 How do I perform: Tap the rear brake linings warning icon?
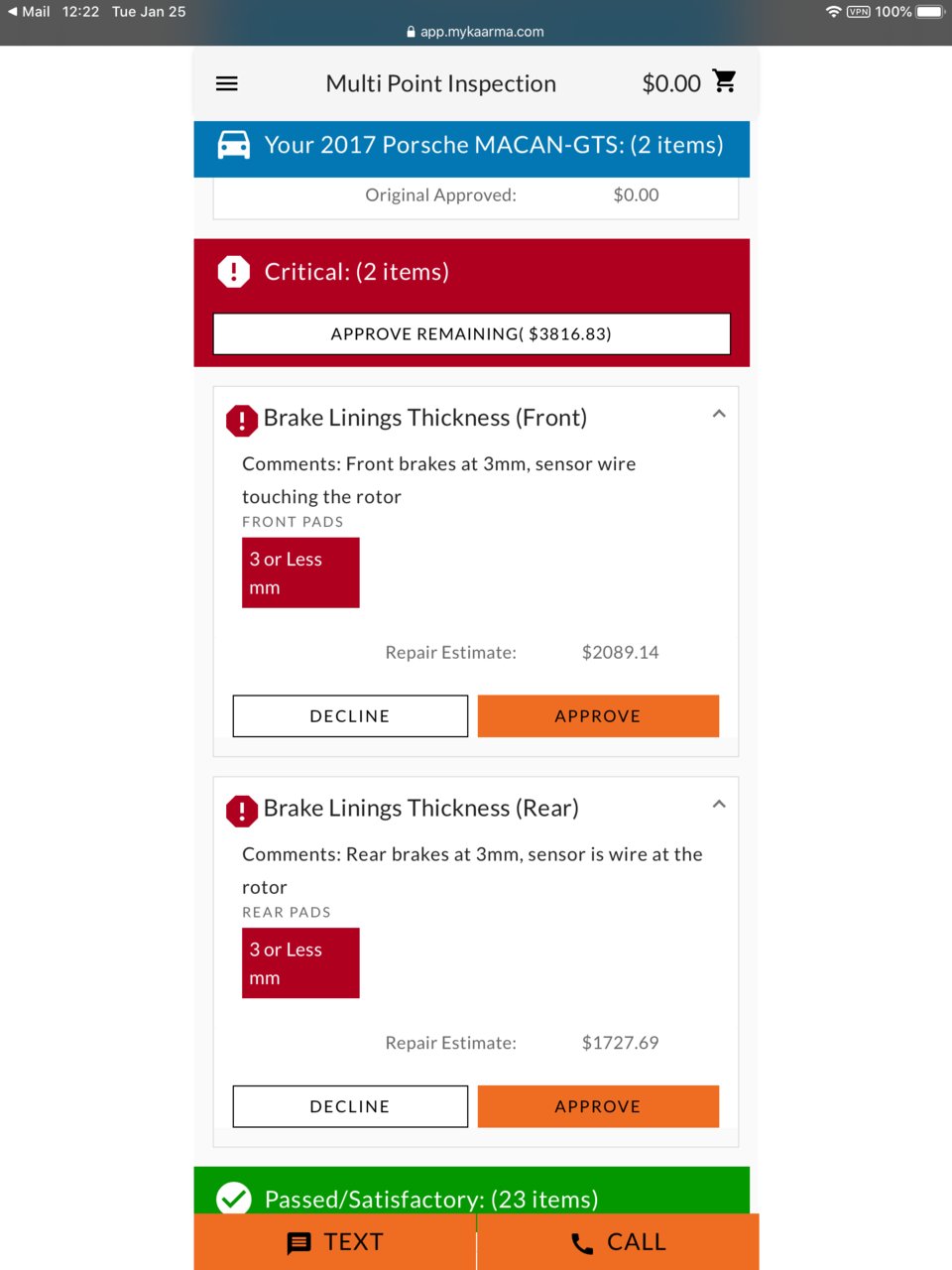pos(242,811)
